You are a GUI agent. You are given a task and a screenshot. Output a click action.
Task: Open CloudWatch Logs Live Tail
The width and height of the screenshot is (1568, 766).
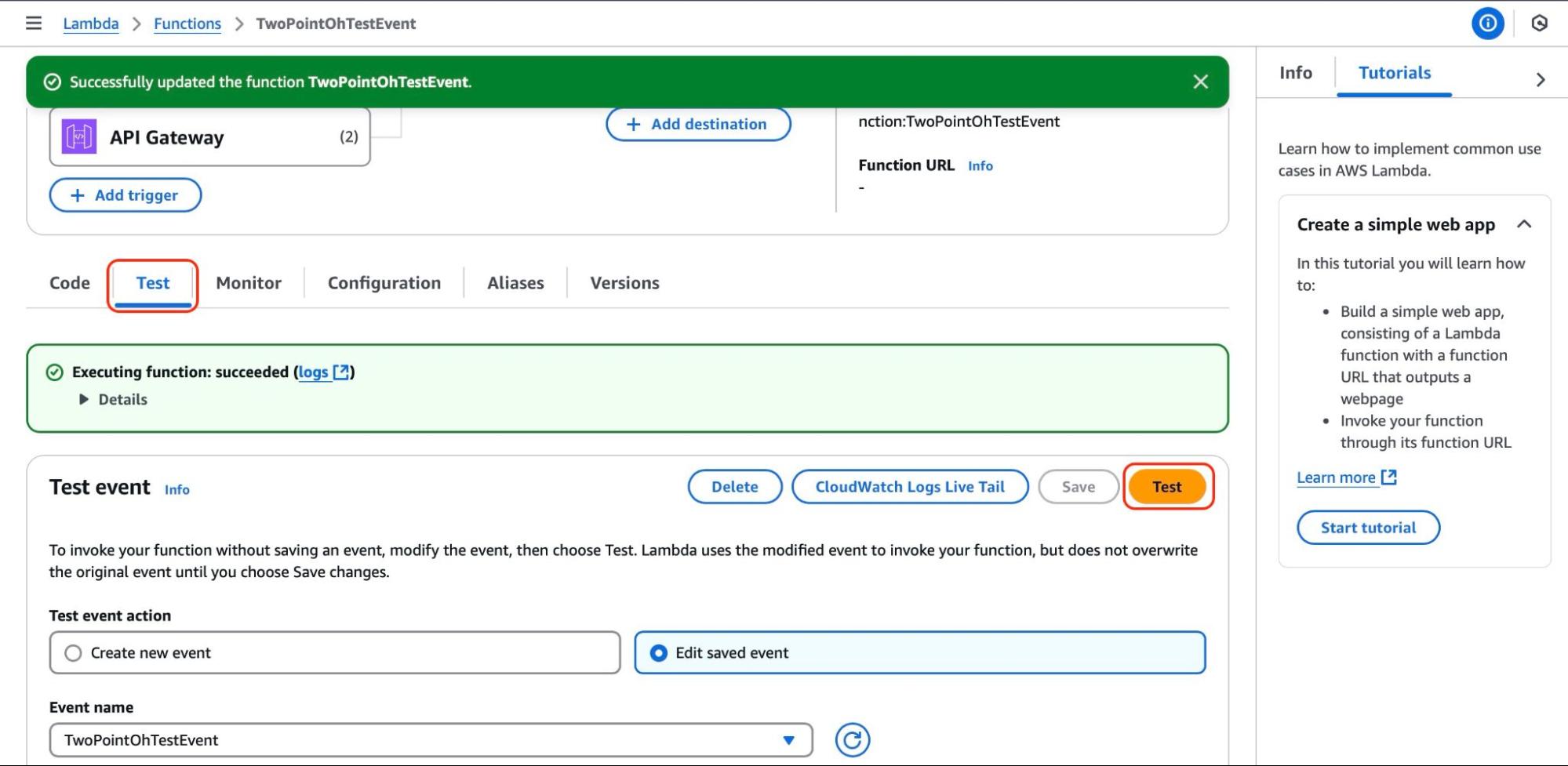coord(910,487)
